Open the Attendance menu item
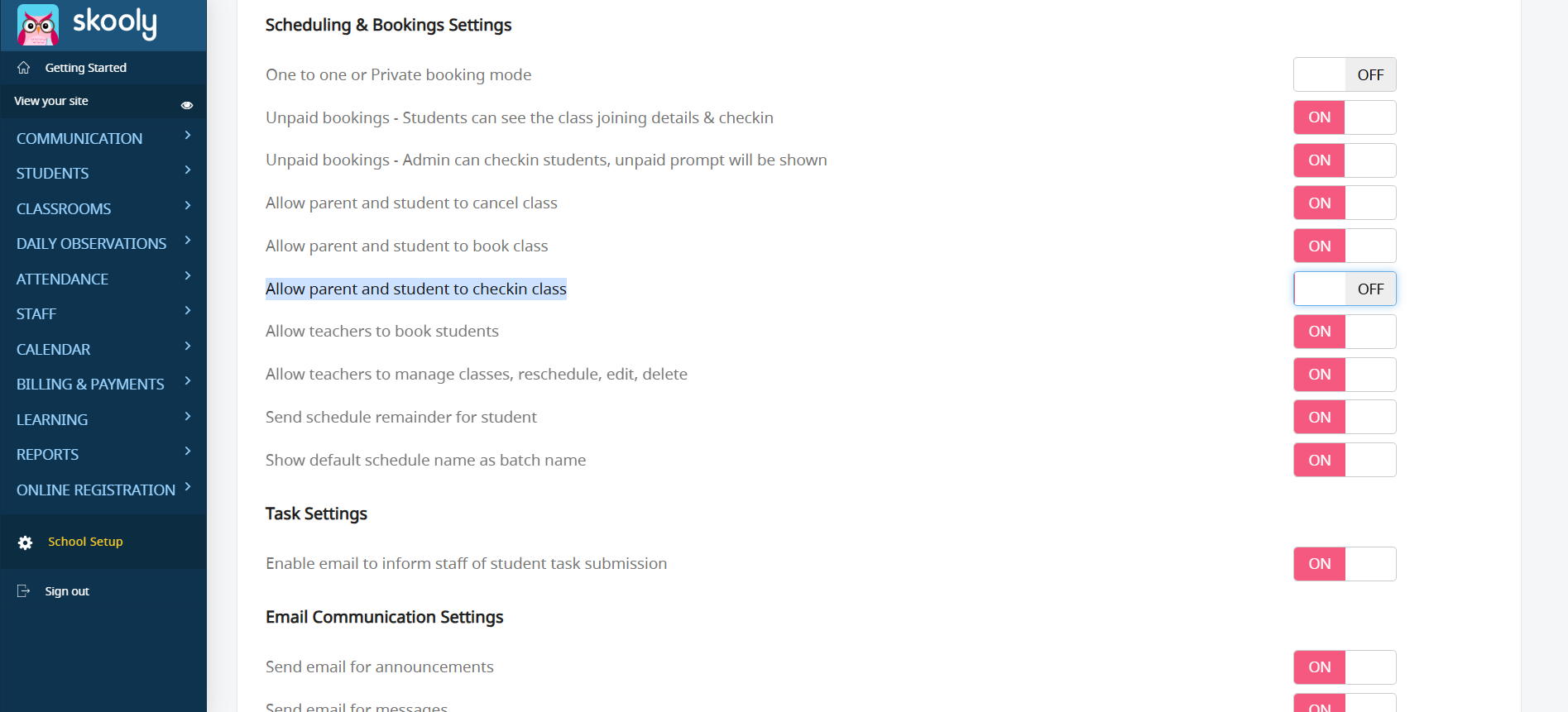The width and height of the screenshot is (1568, 712). point(62,280)
